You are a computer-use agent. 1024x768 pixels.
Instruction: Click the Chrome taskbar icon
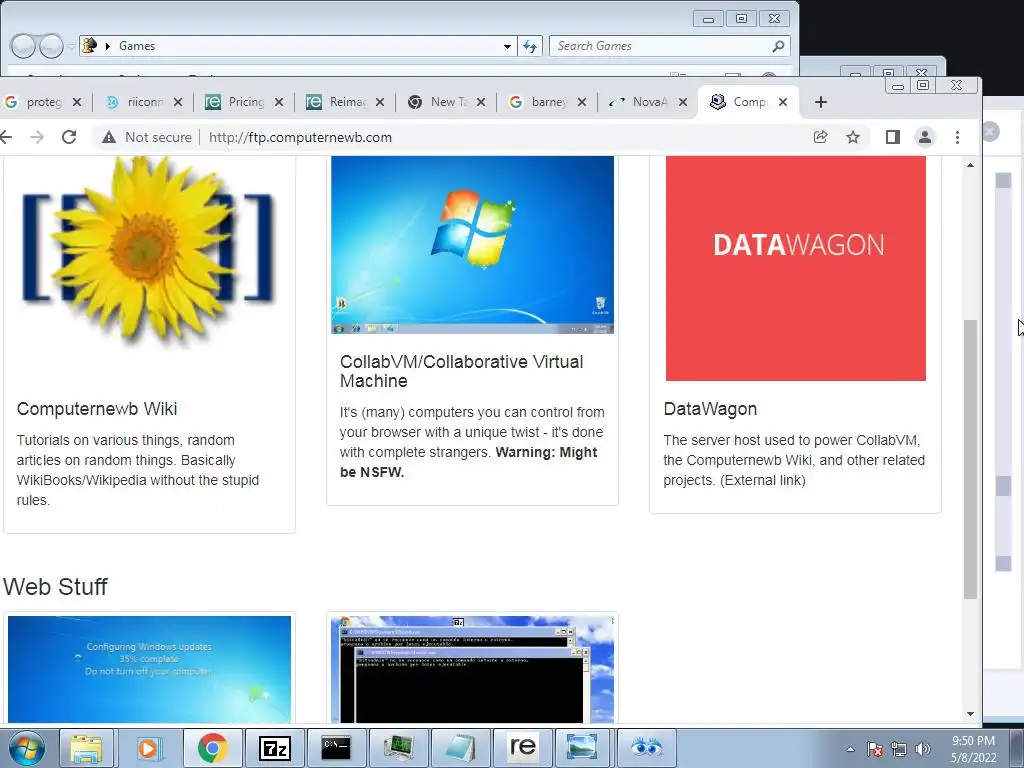tap(212, 748)
